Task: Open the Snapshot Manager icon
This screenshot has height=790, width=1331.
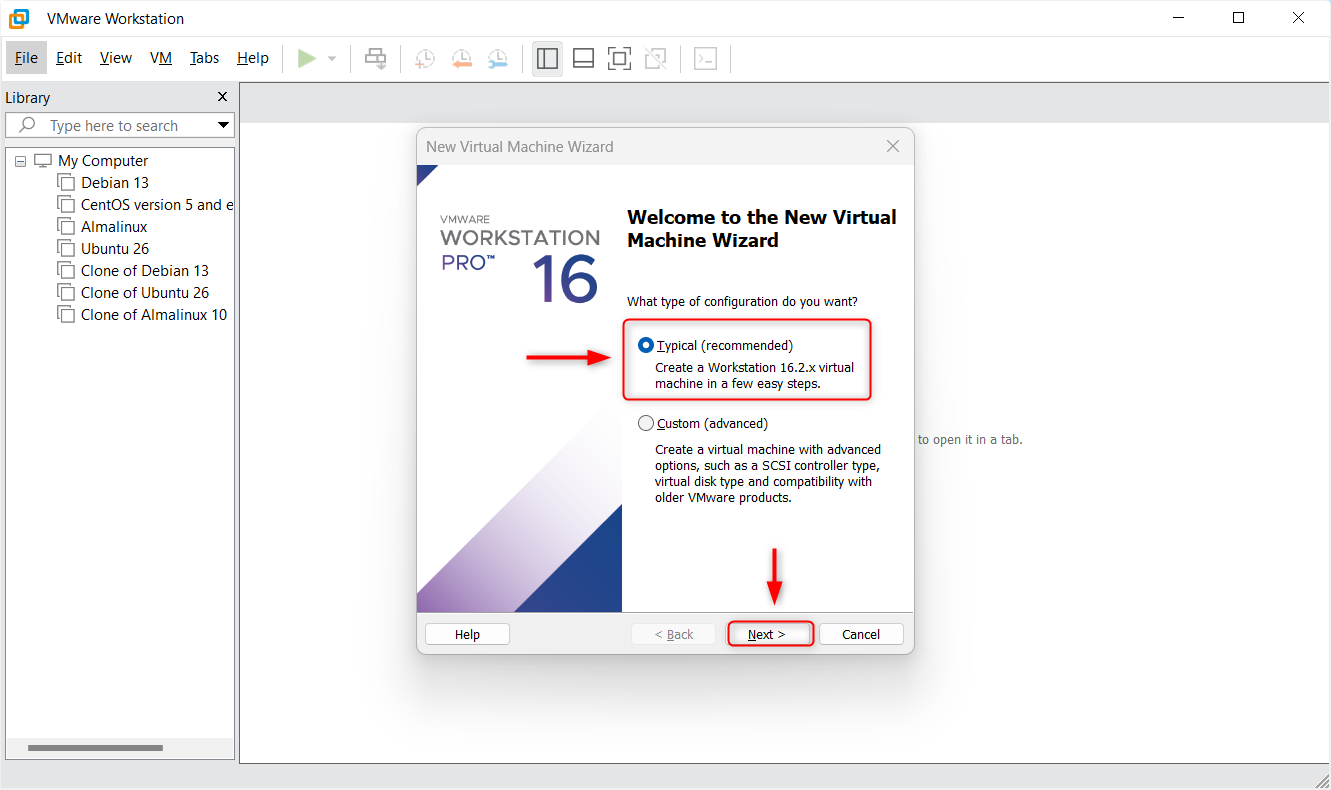Action: click(x=497, y=59)
